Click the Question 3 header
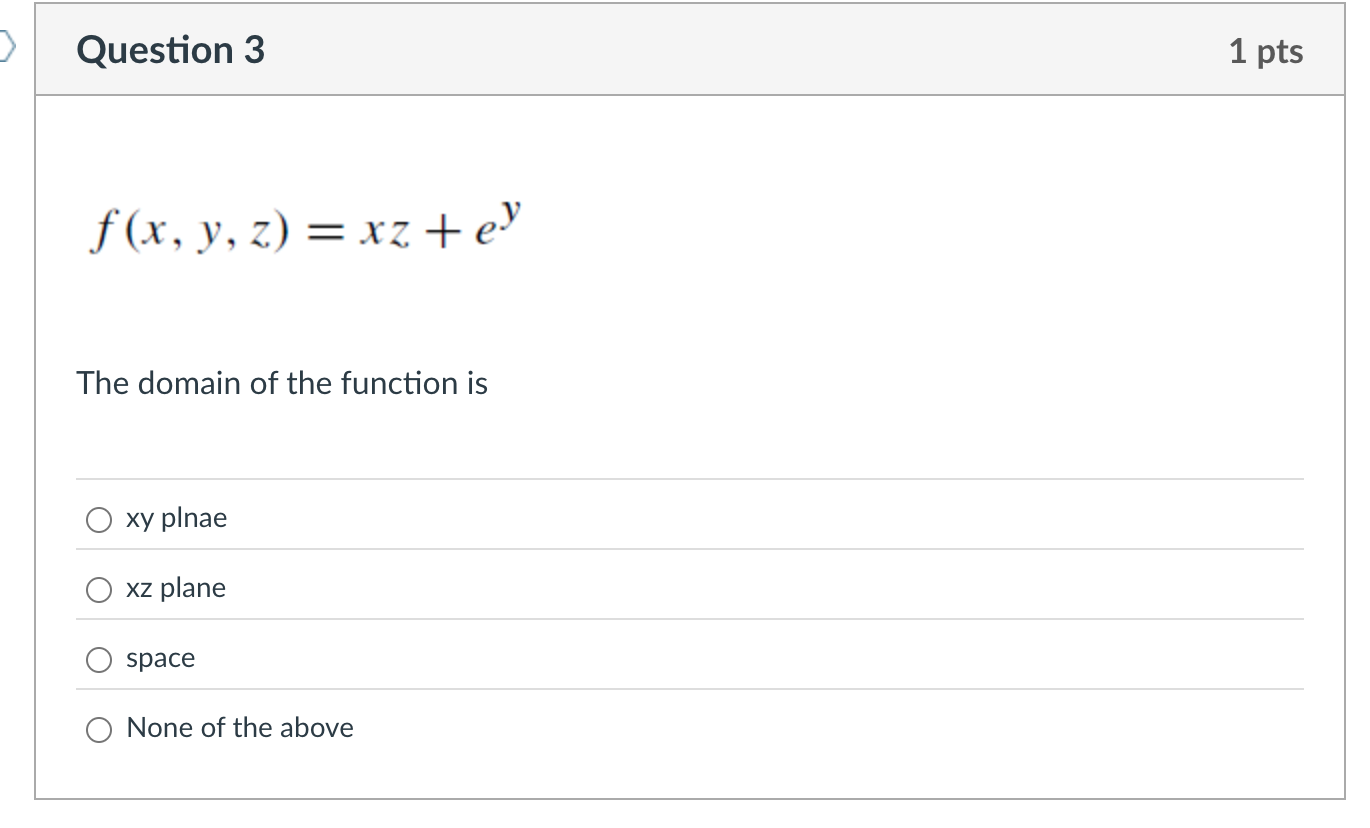This screenshot has height=828, width=1370. click(x=168, y=50)
